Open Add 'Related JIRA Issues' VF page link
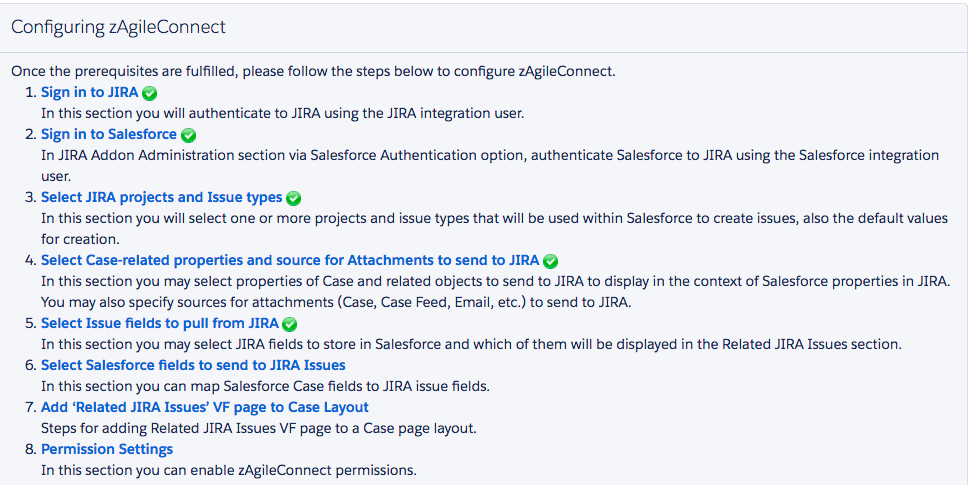The height and width of the screenshot is (485, 973). 205,407
